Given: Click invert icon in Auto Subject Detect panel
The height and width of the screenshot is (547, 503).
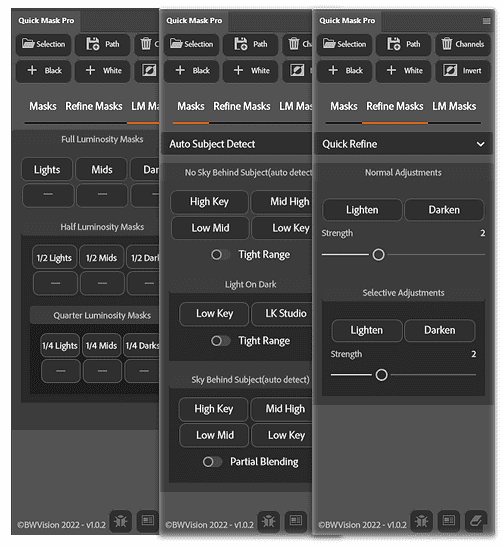Looking at the screenshot, I should [x=297, y=70].
